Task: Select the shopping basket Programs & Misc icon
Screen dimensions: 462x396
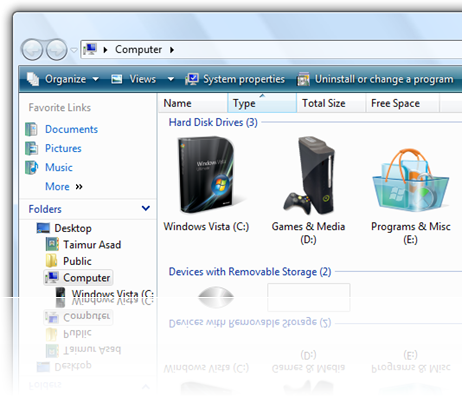Action: (410, 180)
